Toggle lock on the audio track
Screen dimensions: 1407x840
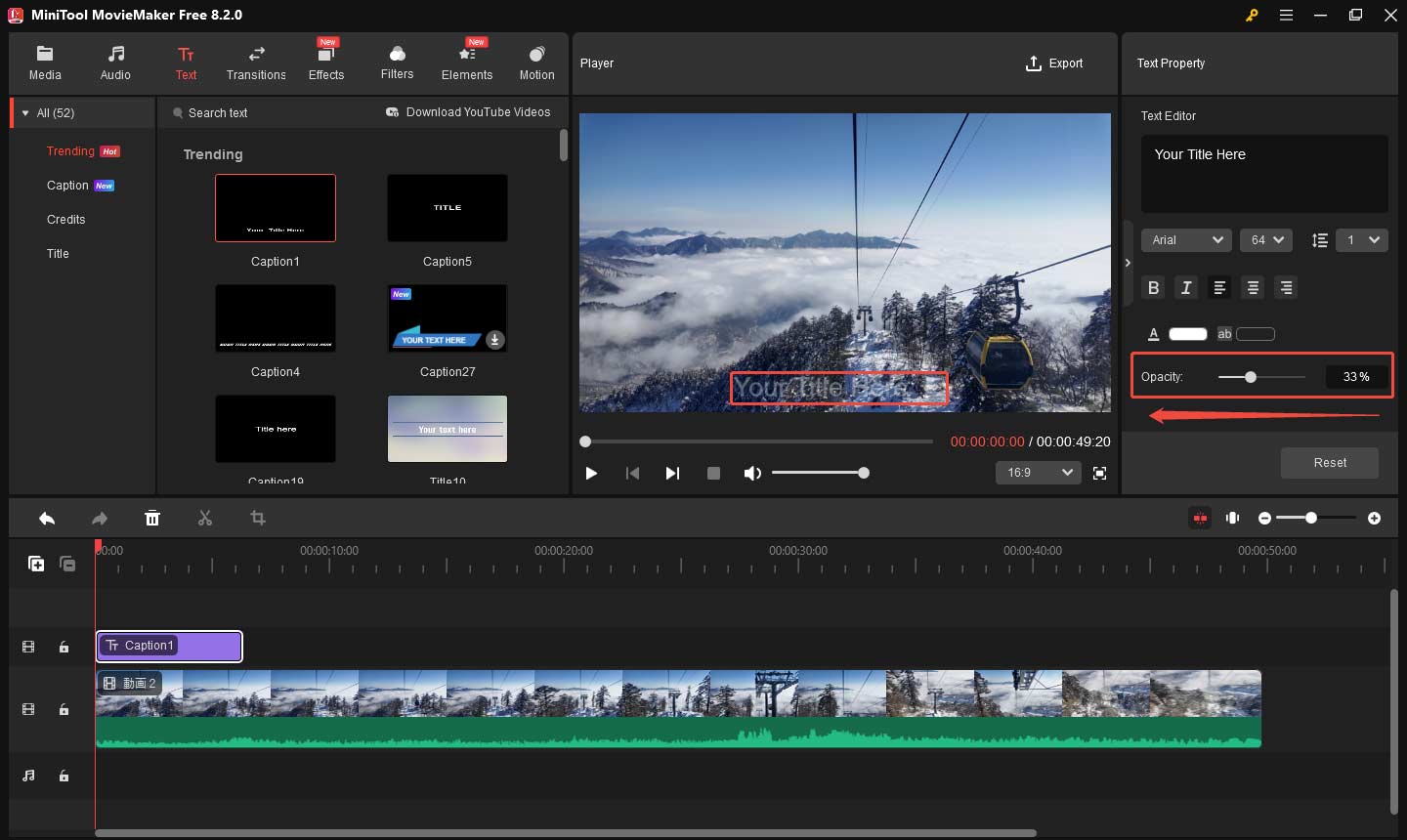coord(64,776)
